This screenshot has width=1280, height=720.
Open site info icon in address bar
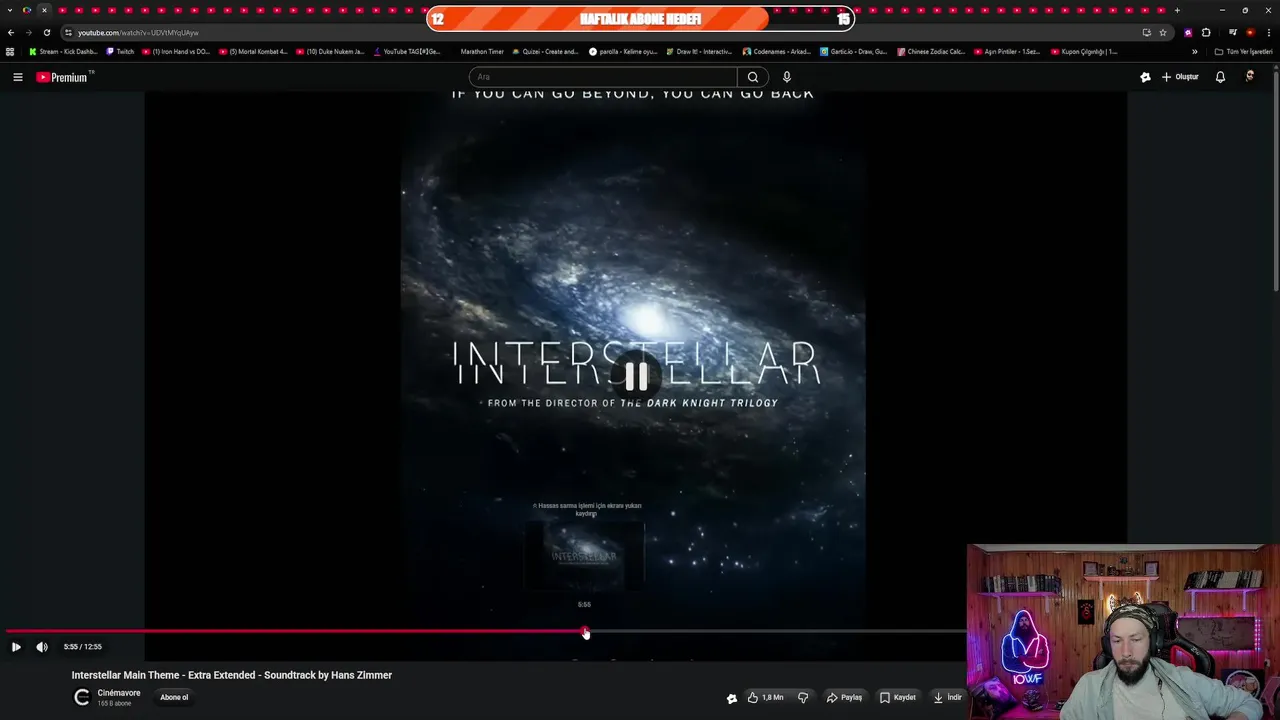[68, 32]
